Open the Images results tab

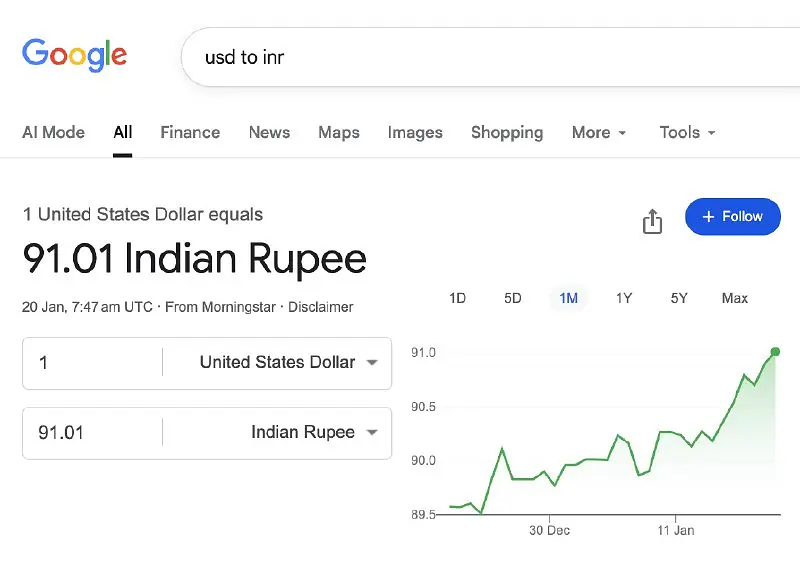(415, 132)
